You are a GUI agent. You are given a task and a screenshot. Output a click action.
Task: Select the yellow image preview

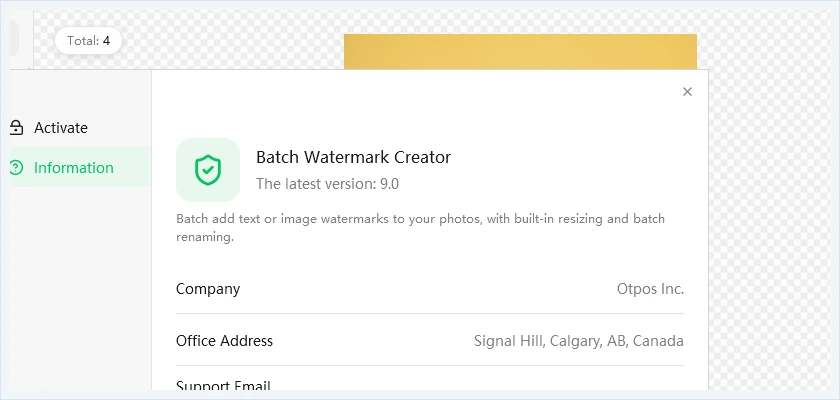520,52
